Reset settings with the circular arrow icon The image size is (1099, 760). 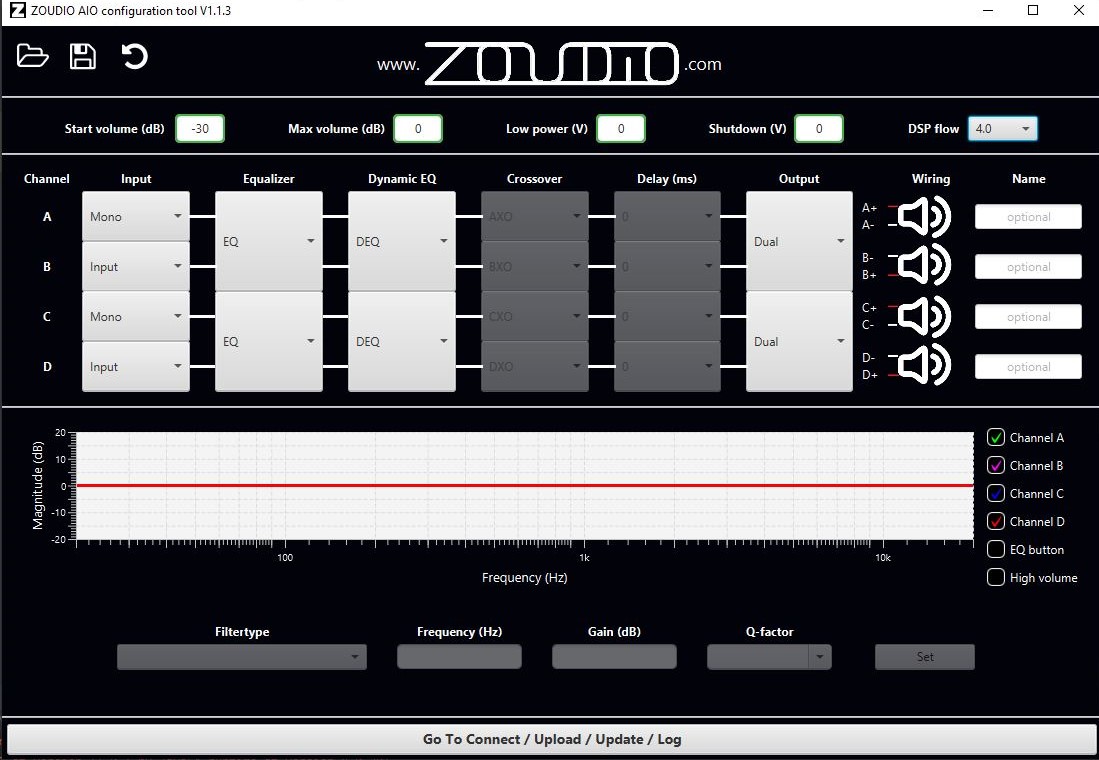134,56
